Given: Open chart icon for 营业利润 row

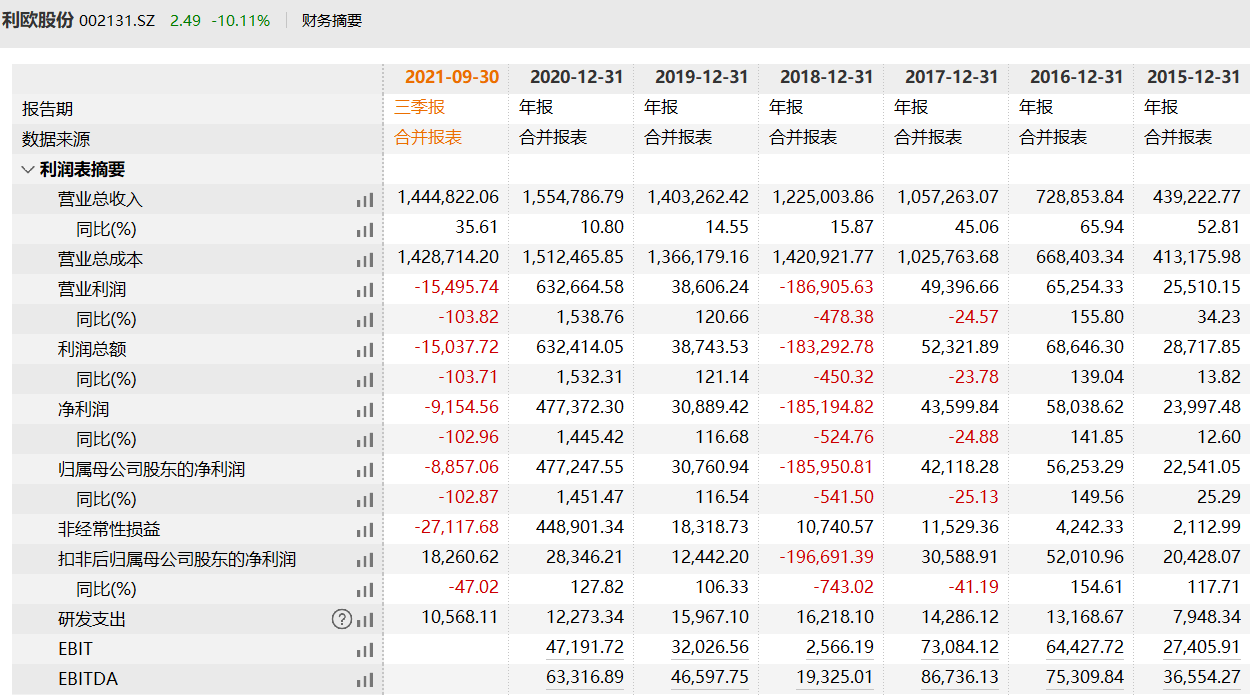Looking at the screenshot, I should tap(364, 290).
